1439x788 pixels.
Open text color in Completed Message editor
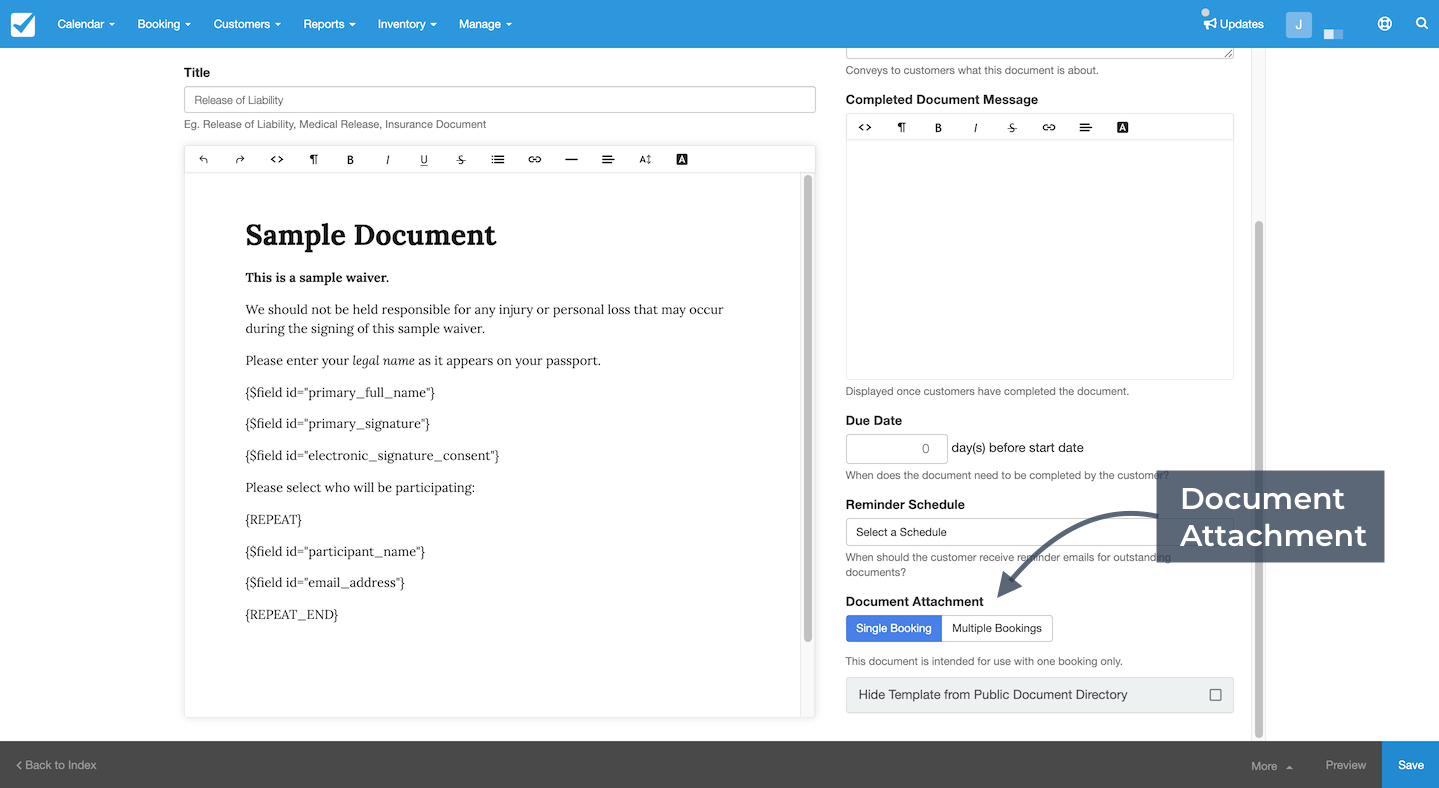point(1123,128)
